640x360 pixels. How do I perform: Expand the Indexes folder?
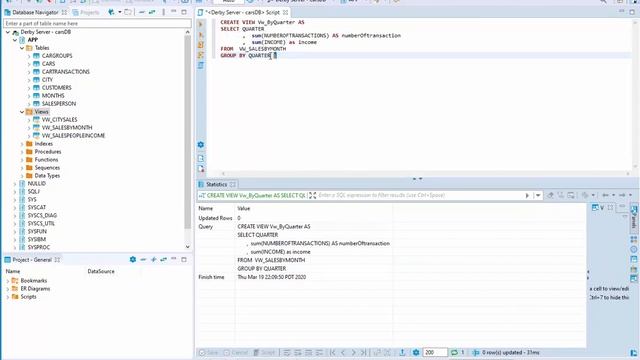click(x=22, y=144)
